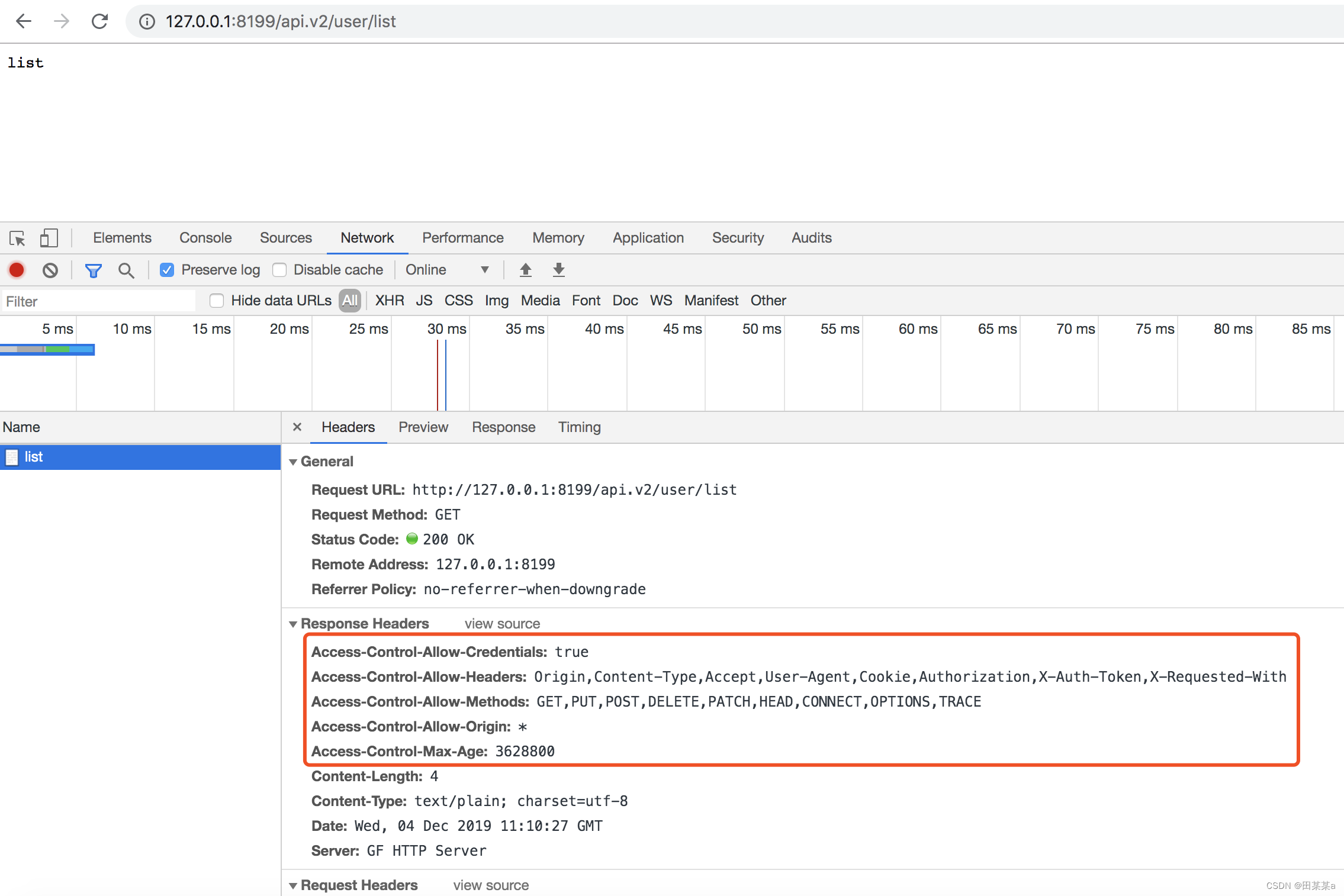Image resolution: width=1344 pixels, height=896 pixels.
Task: Open the network filter icon
Action: (x=94, y=270)
